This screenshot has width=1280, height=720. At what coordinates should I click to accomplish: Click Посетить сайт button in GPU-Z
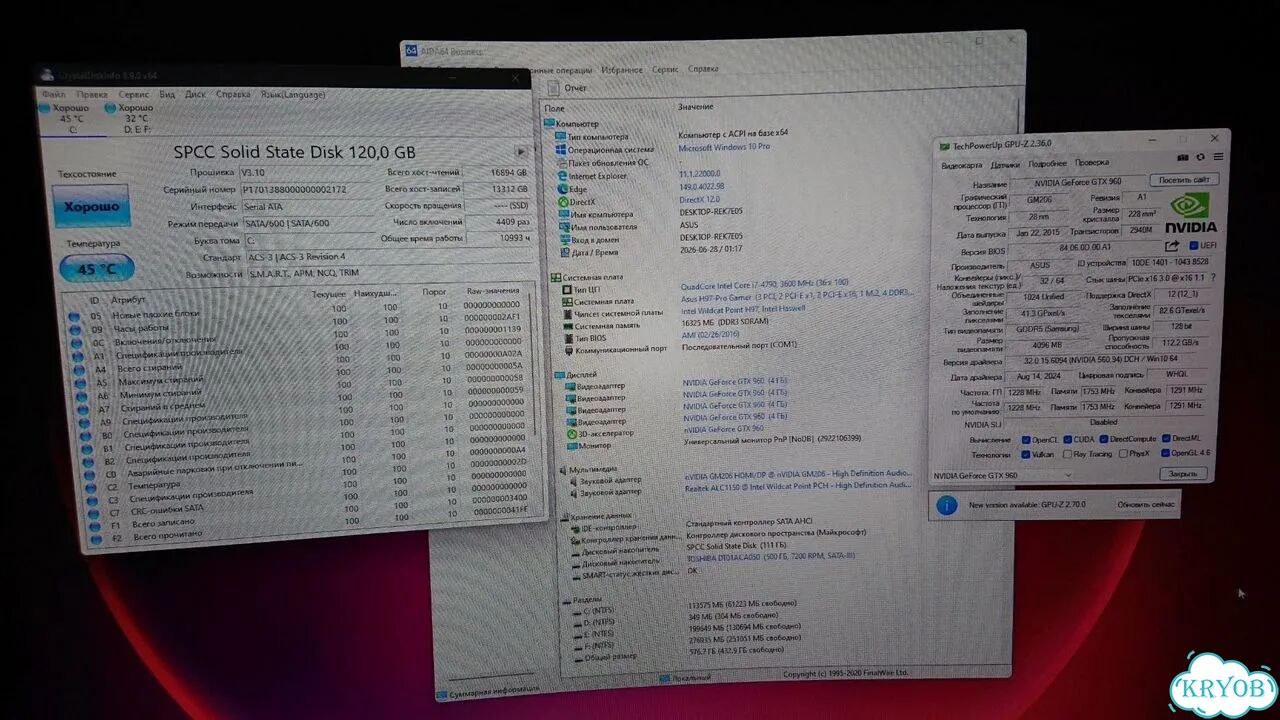1184,180
